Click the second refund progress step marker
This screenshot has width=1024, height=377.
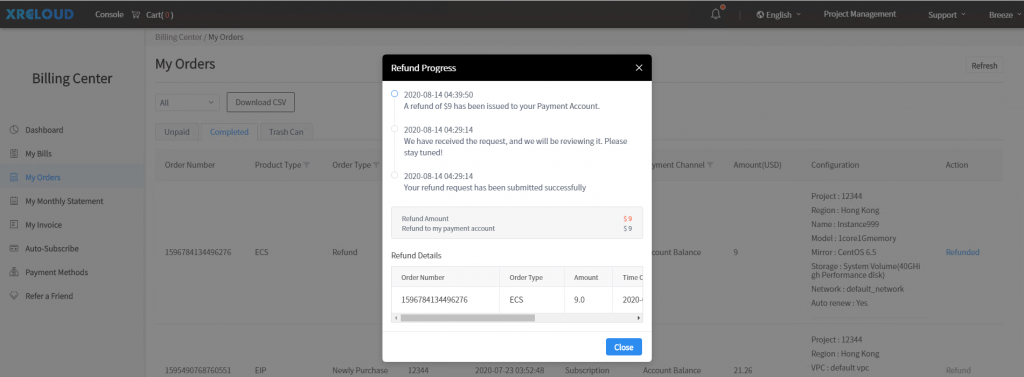point(394,129)
